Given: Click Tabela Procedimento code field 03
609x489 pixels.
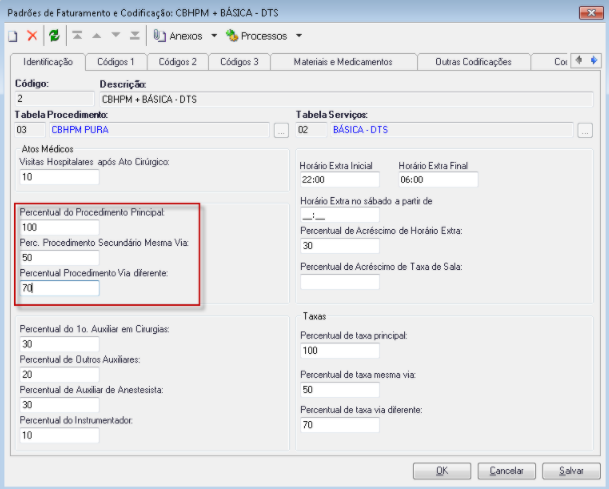Looking at the screenshot, I should tap(30, 130).
